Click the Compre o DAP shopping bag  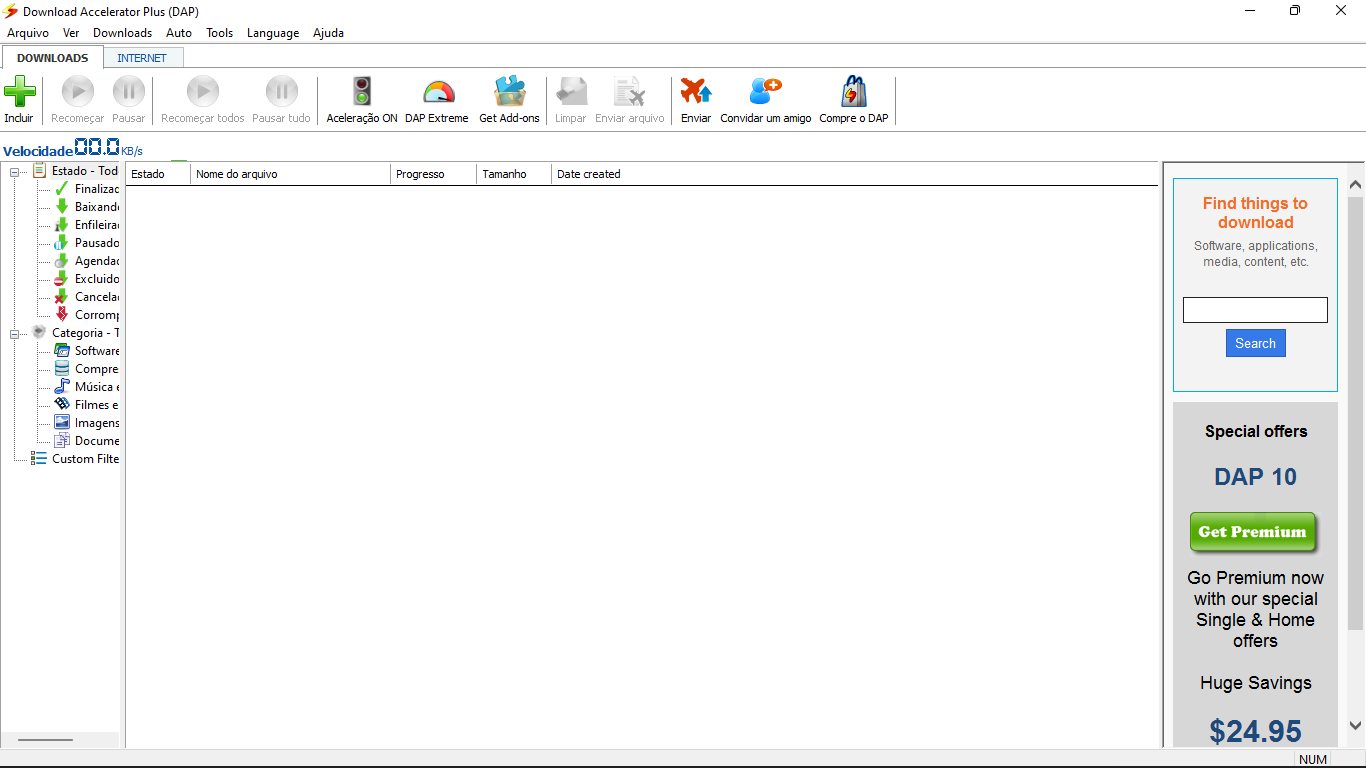point(853,93)
